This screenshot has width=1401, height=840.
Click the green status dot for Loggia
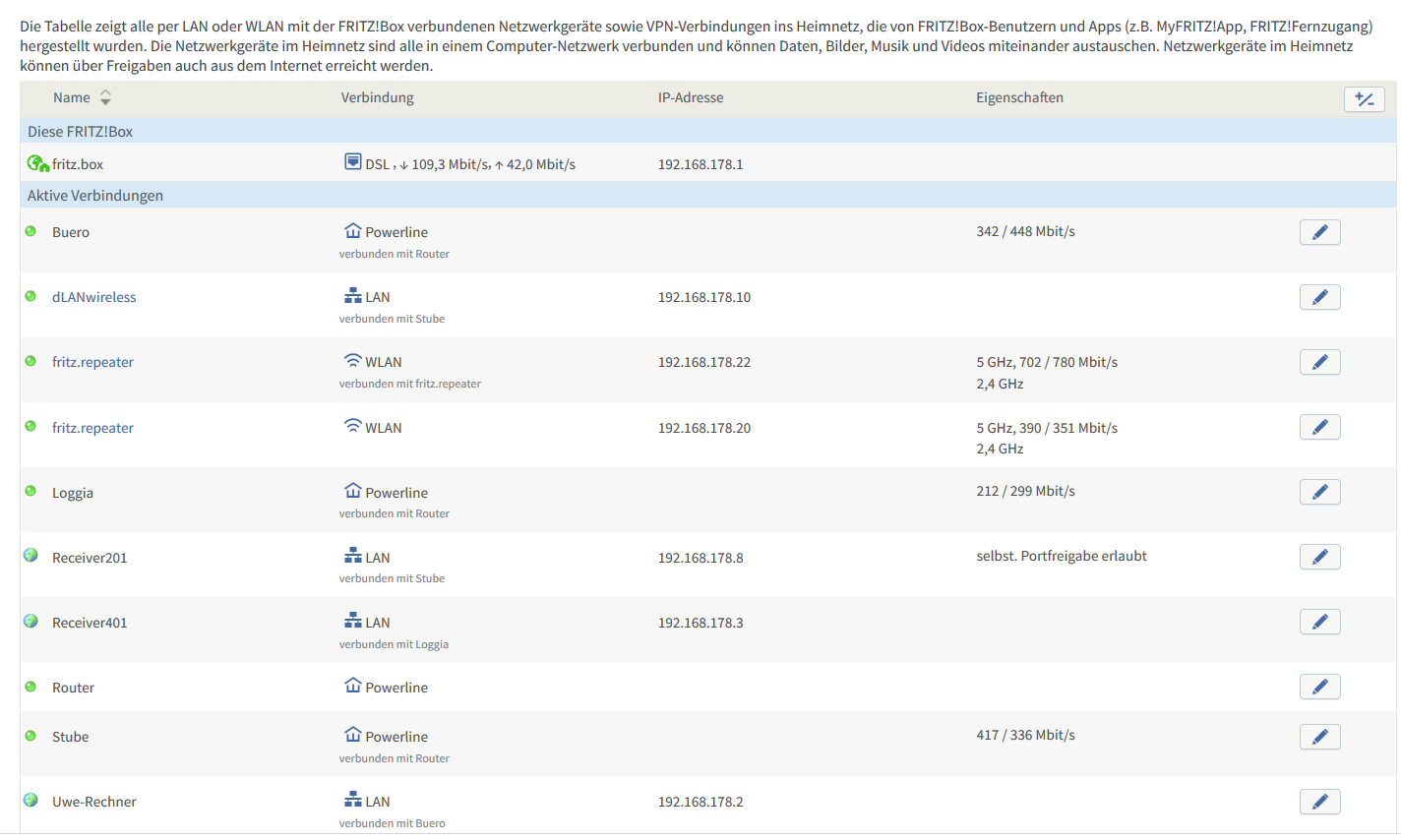(x=30, y=491)
